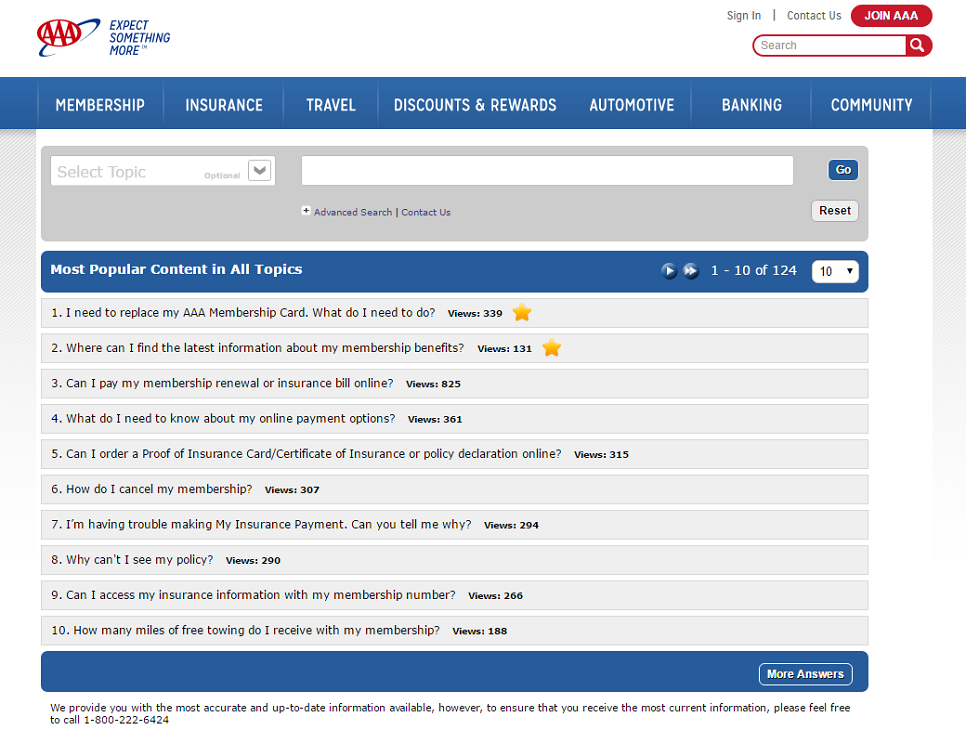Viewport: 966px width, 756px height.
Task: Open question about replacing AAA Membership Card
Action: pos(251,313)
